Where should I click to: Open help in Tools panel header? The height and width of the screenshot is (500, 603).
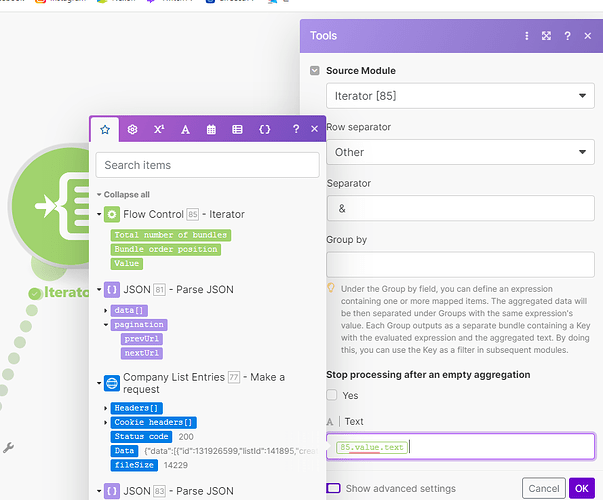coord(567,36)
